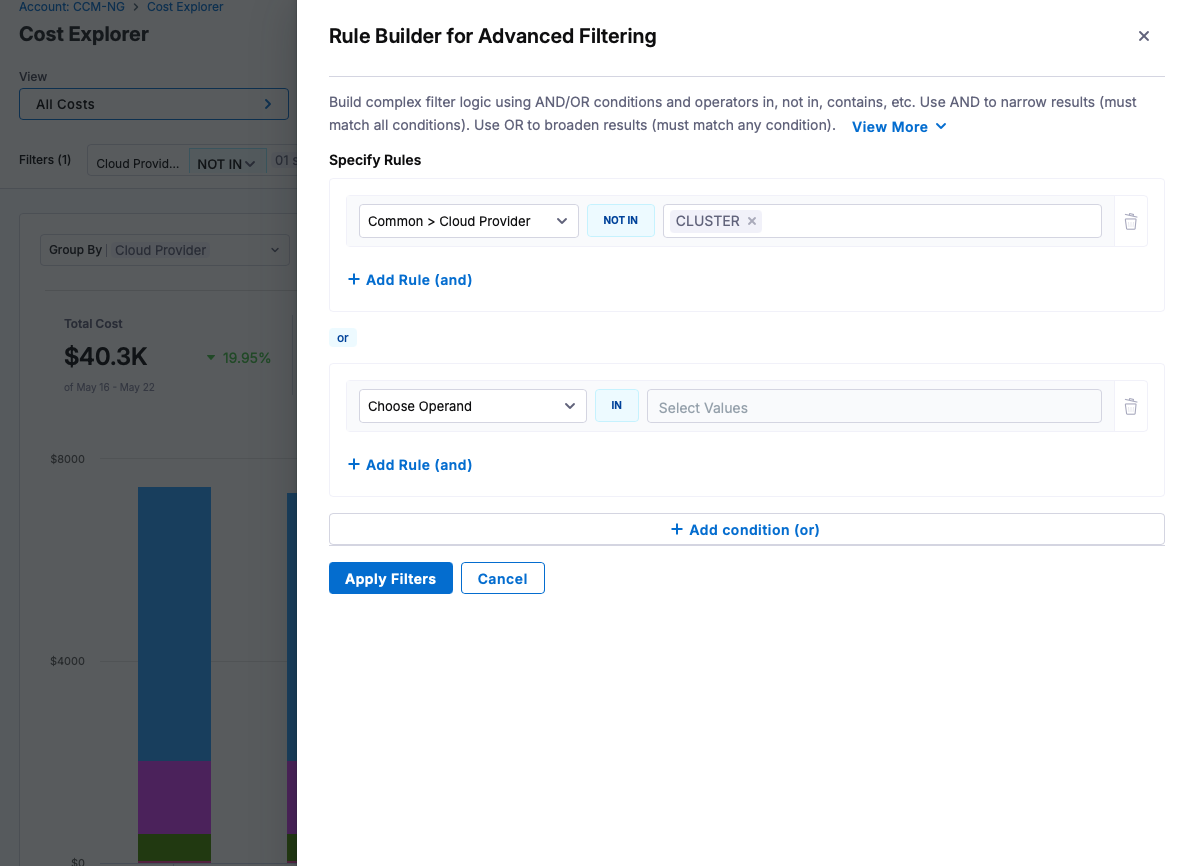Click the green cost trend arrow
The image size is (1183, 866).
click(211, 358)
